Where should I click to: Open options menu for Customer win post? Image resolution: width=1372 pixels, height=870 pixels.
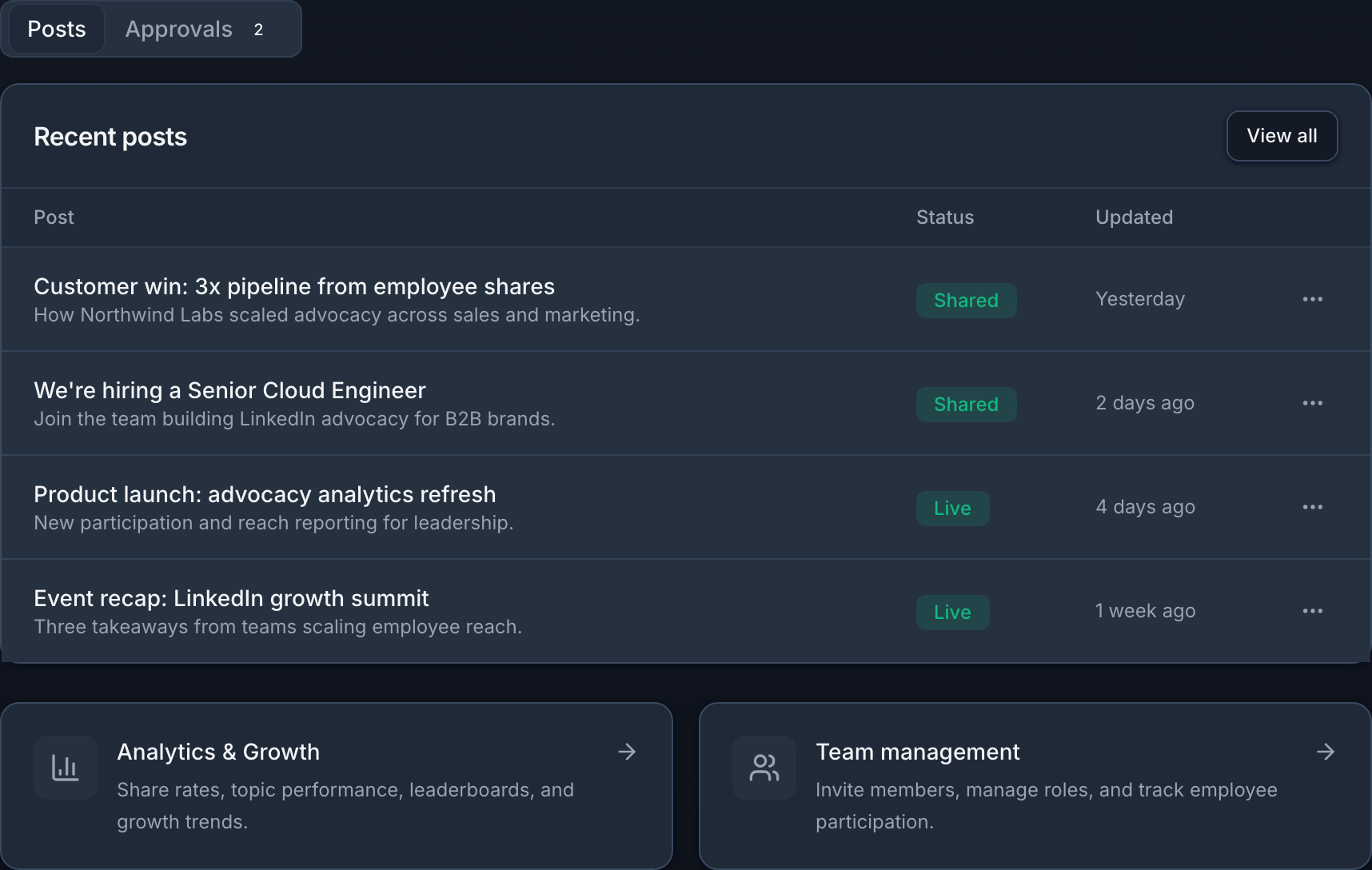pyautogui.click(x=1312, y=299)
